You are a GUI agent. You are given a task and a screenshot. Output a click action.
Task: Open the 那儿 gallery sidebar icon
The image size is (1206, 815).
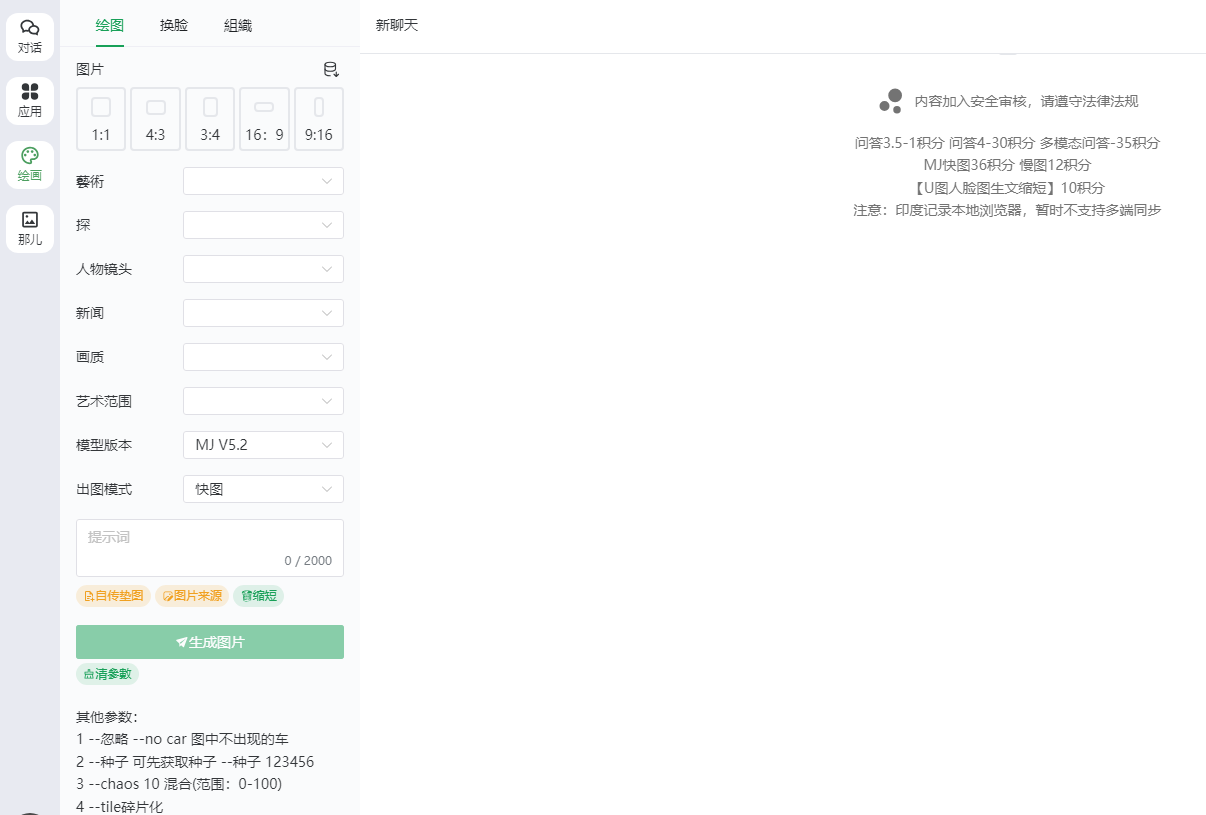[30, 228]
